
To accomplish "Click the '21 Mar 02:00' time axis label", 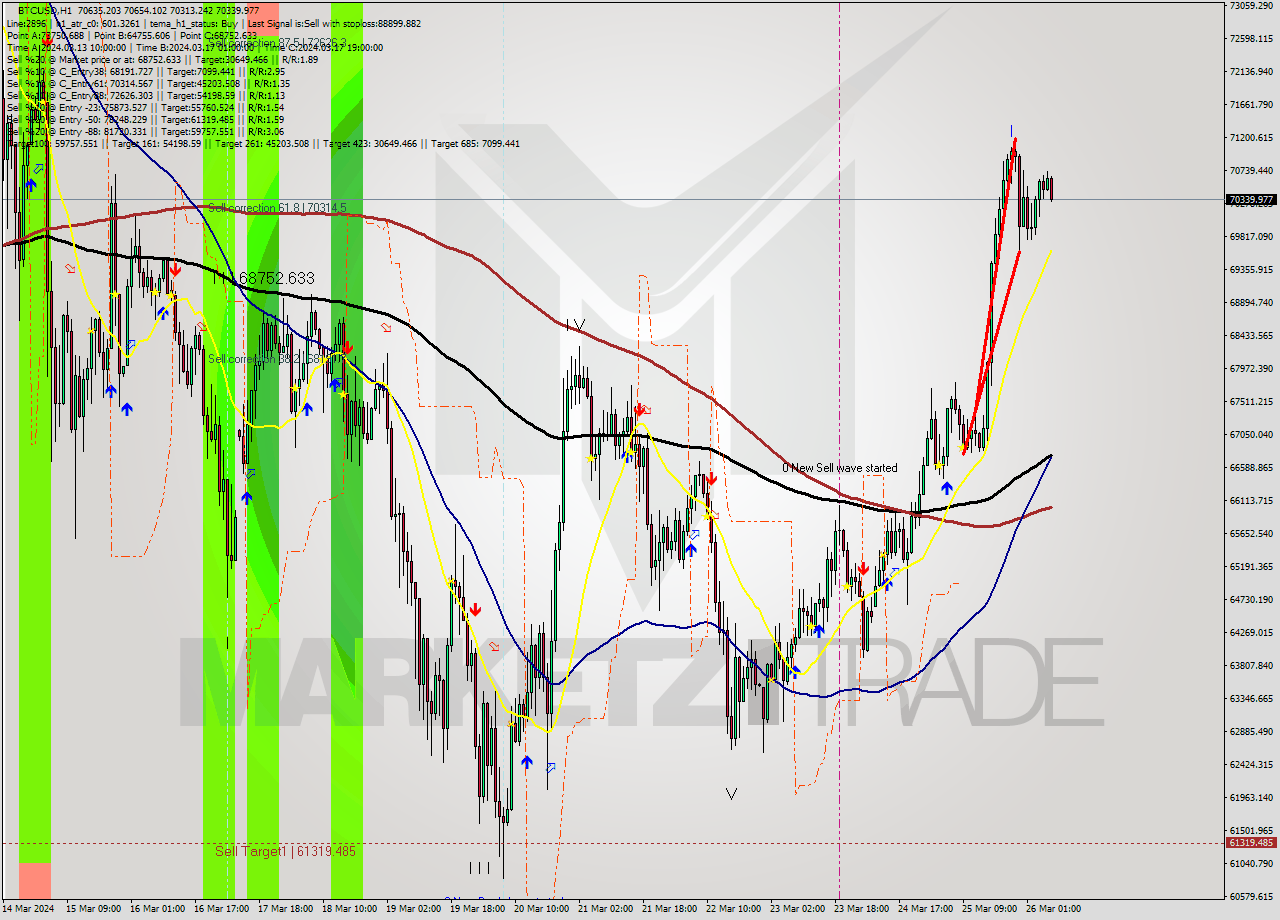I will (605, 909).
